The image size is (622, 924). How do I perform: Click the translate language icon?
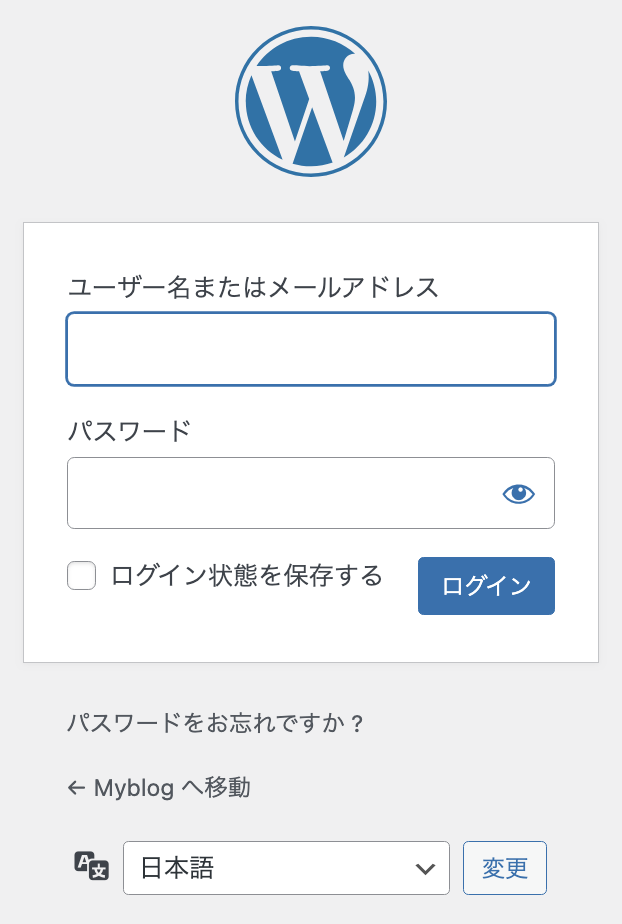(91, 866)
